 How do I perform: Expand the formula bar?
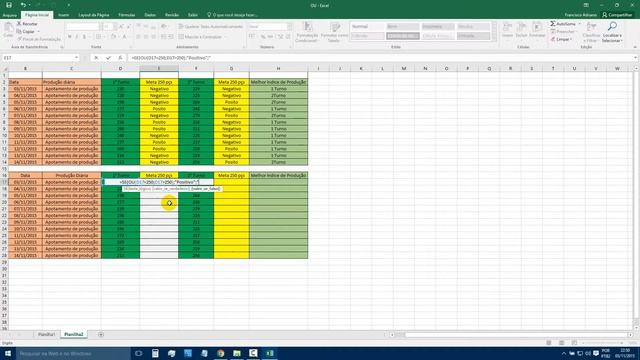[636, 58]
